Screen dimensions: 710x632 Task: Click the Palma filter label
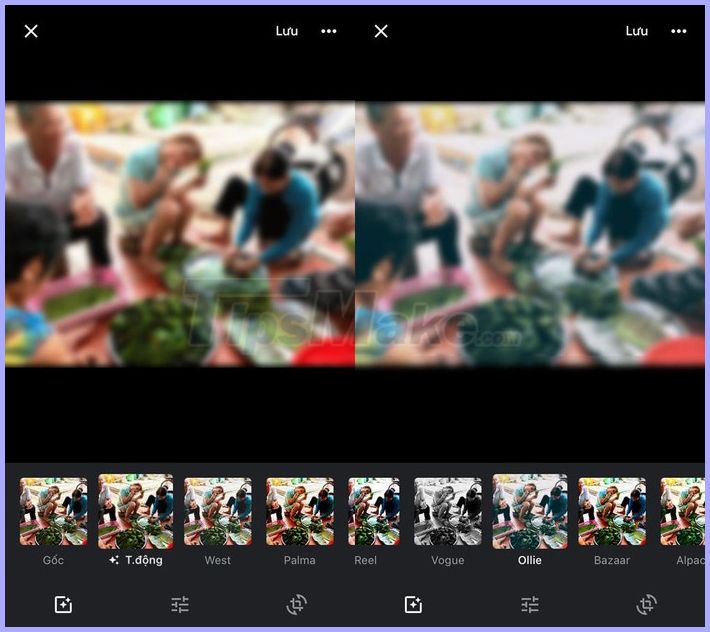point(300,560)
